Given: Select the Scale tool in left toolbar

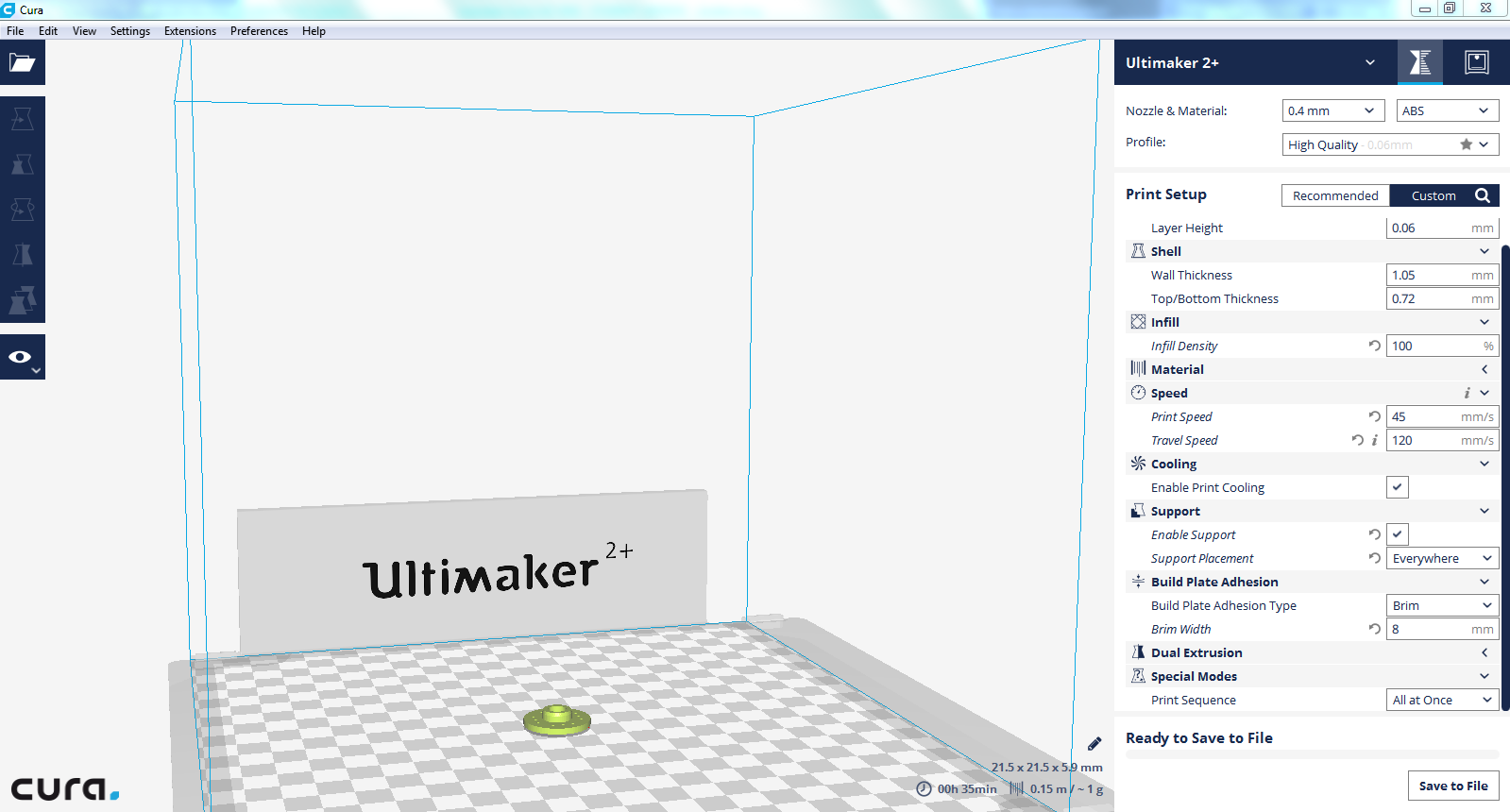Looking at the screenshot, I should tap(23, 164).
